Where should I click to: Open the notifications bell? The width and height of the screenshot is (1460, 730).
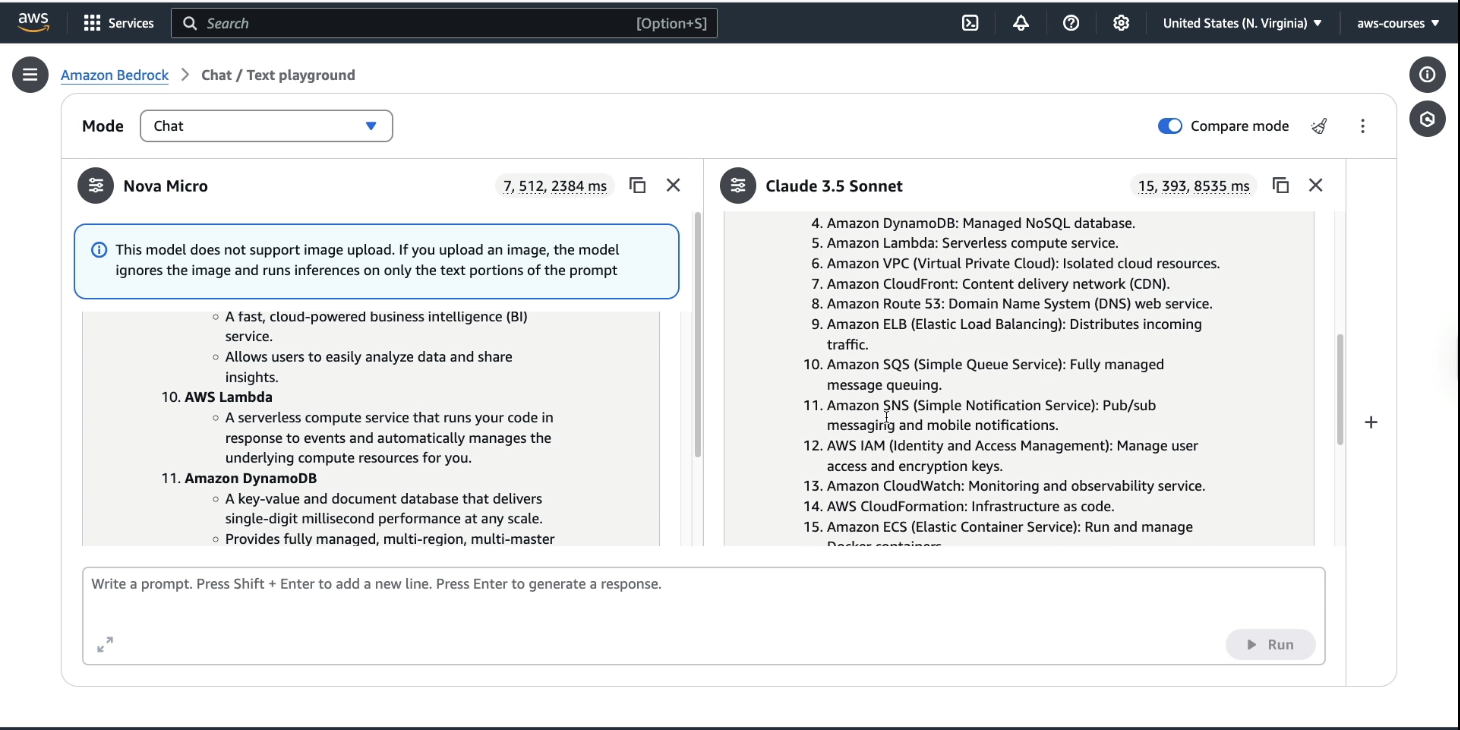pos(1021,23)
